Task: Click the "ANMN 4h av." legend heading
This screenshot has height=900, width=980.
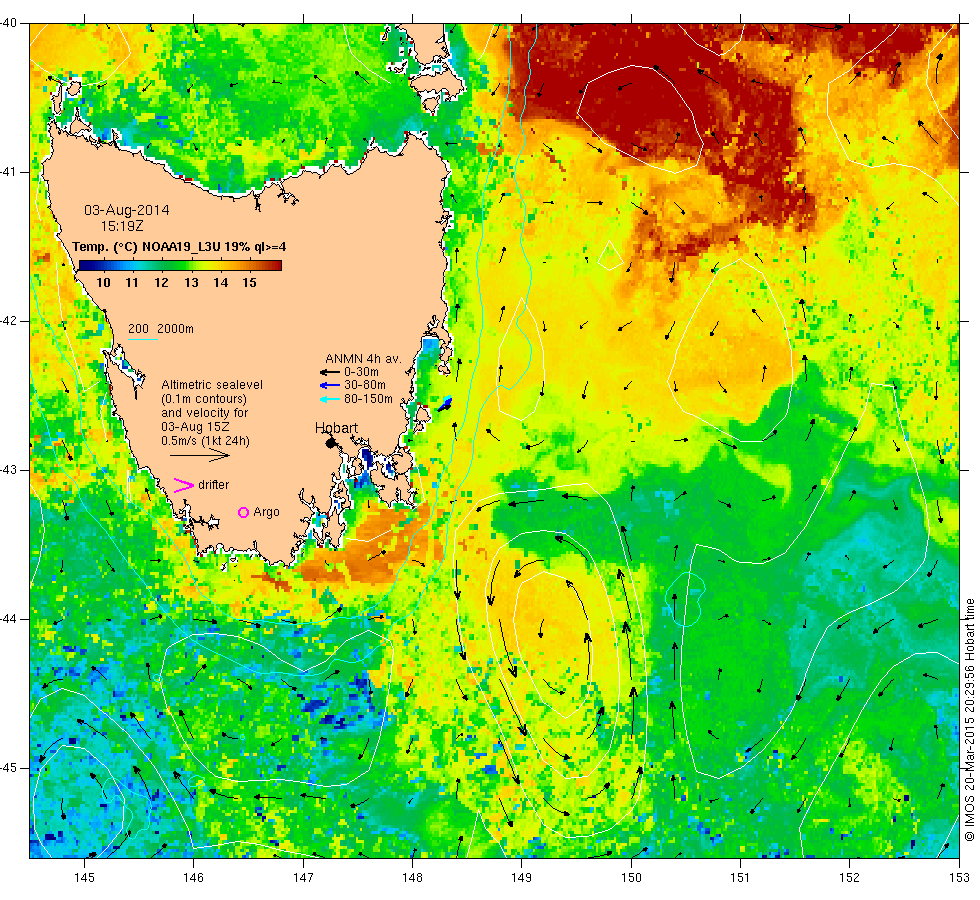Action: [x=363, y=359]
